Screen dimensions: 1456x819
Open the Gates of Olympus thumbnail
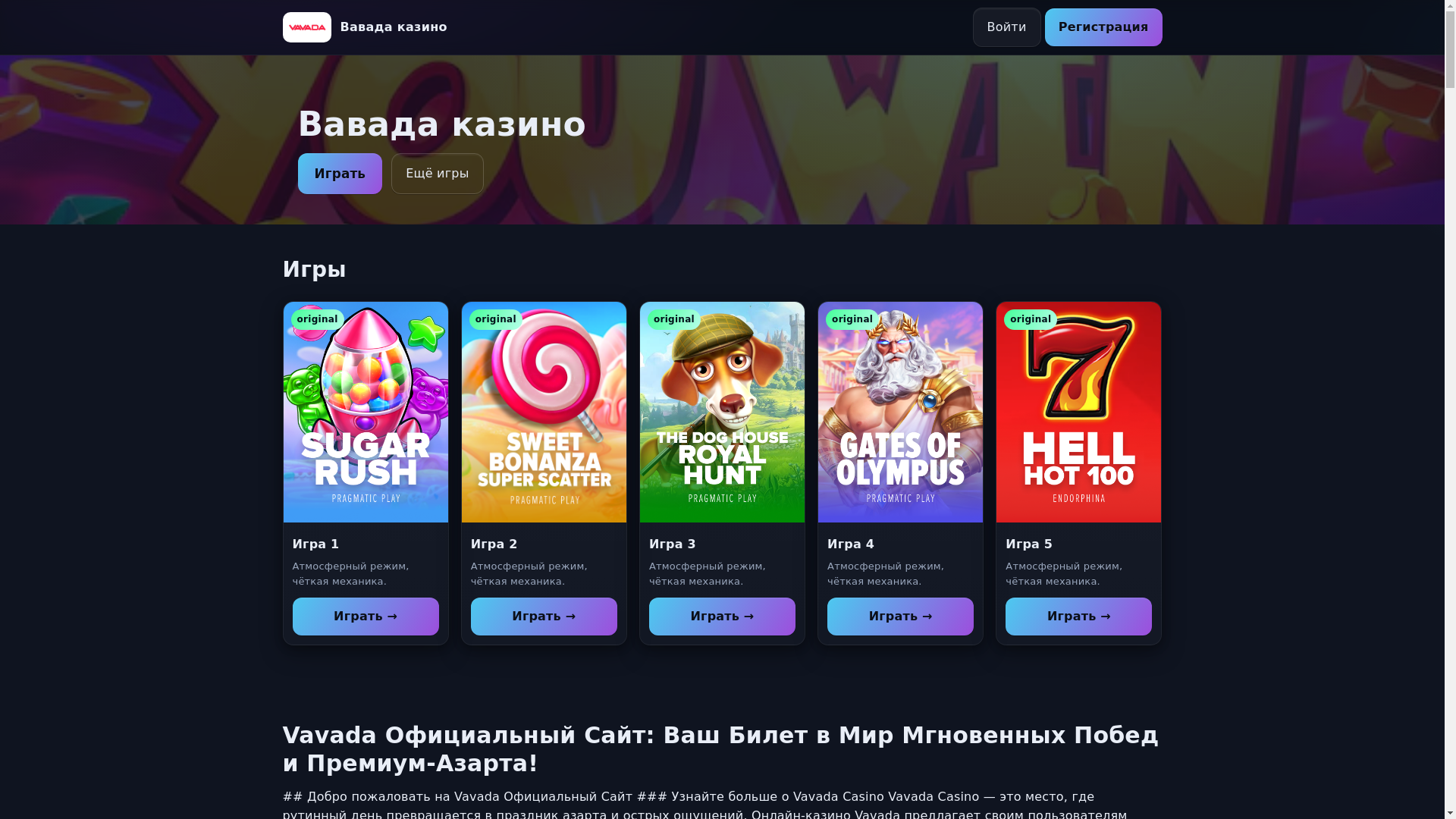point(900,413)
